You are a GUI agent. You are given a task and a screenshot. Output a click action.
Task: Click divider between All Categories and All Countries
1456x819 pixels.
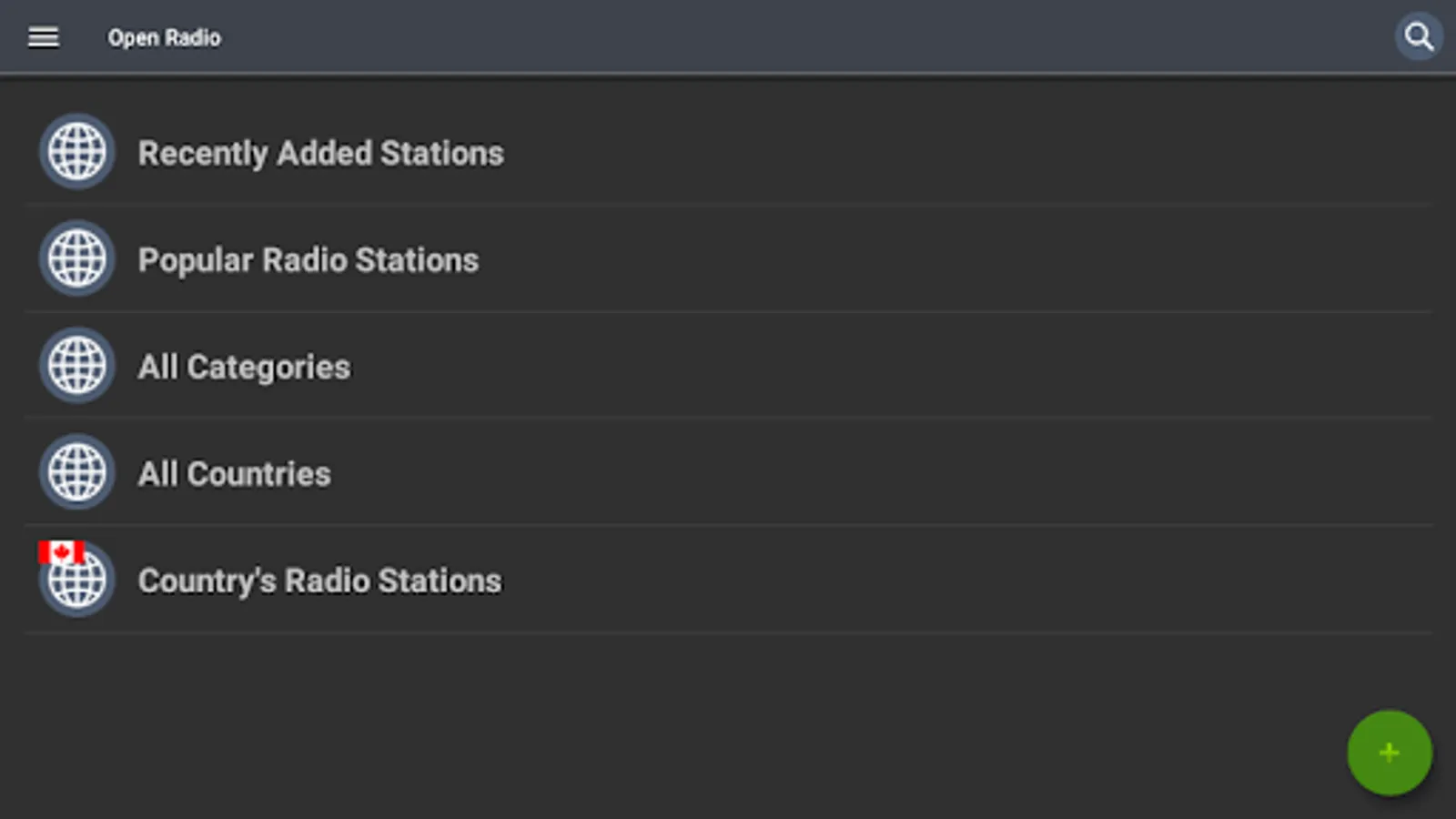[728, 418]
